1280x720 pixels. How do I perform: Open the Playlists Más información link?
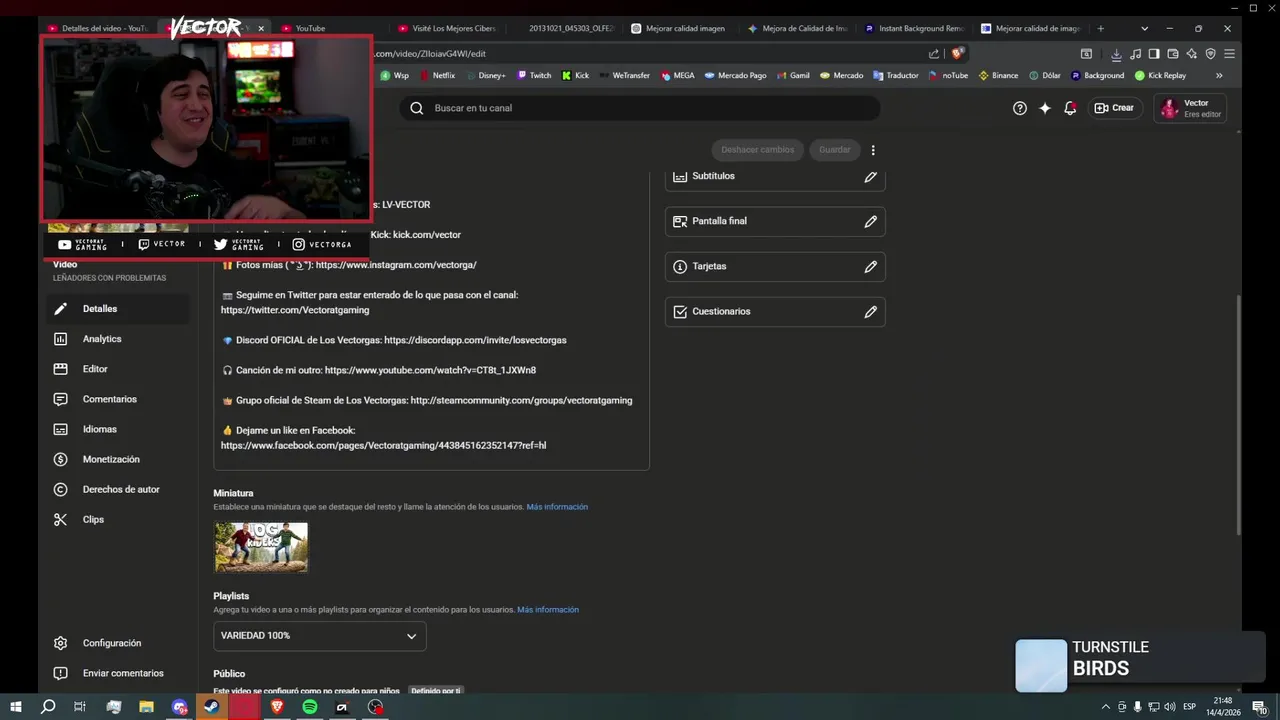pos(548,609)
